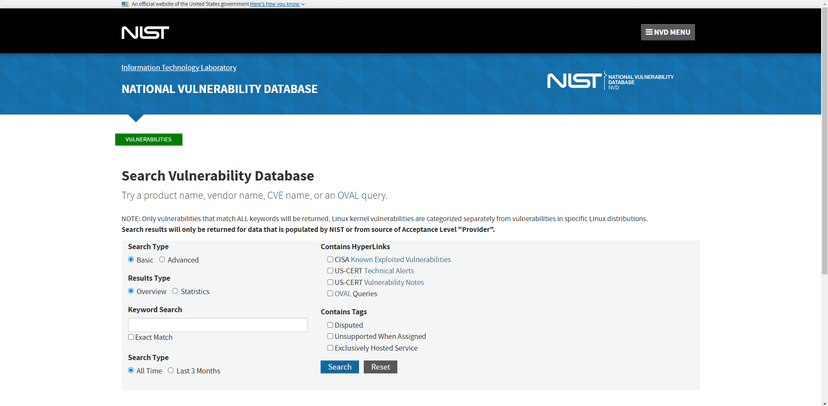828x406 pixels.
Task: Click the National Vulnerability Database heading
Action: pos(220,89)
